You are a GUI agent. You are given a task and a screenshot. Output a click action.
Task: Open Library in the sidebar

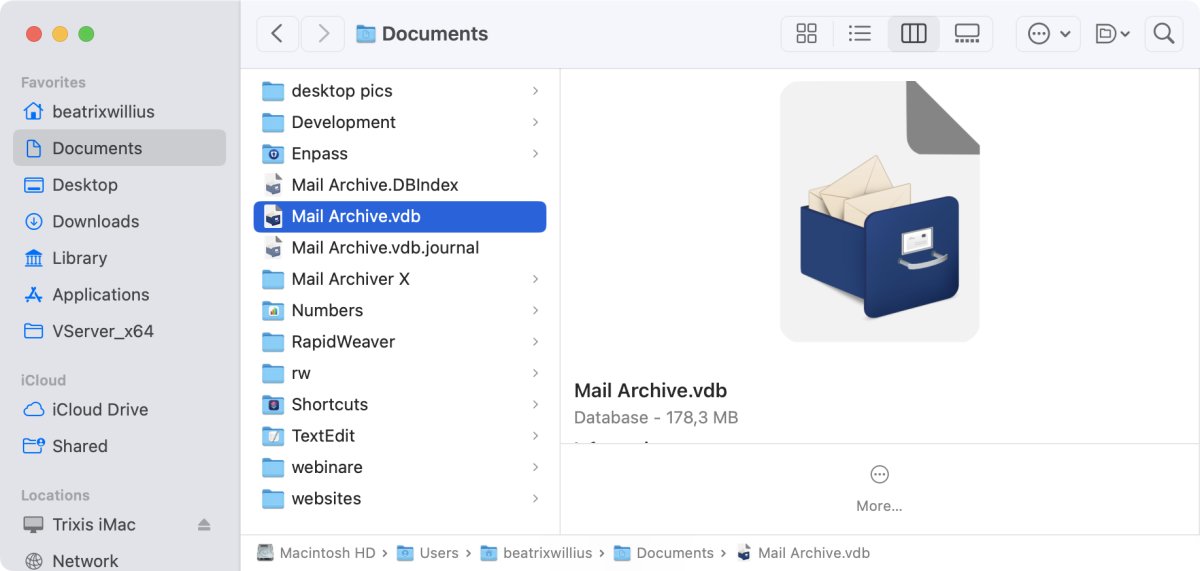(119, 258)
